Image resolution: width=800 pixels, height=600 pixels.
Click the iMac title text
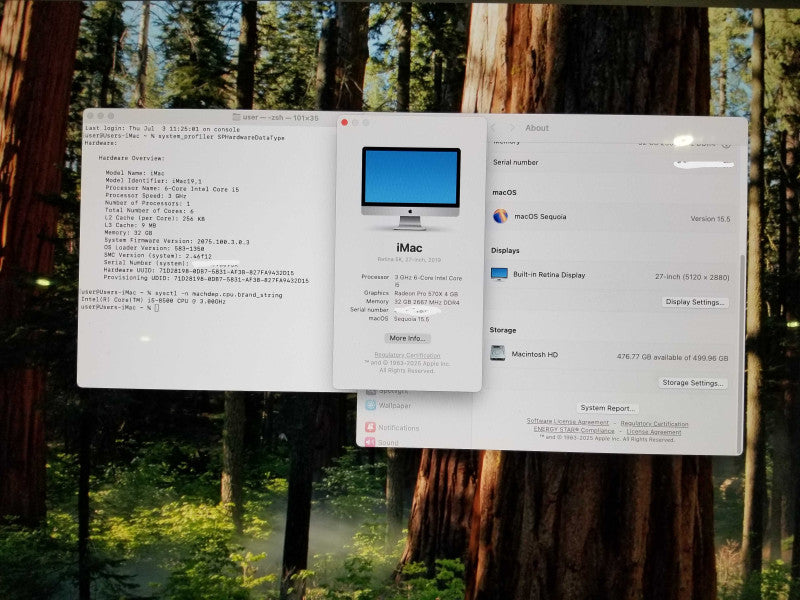[x=409, y=248]
